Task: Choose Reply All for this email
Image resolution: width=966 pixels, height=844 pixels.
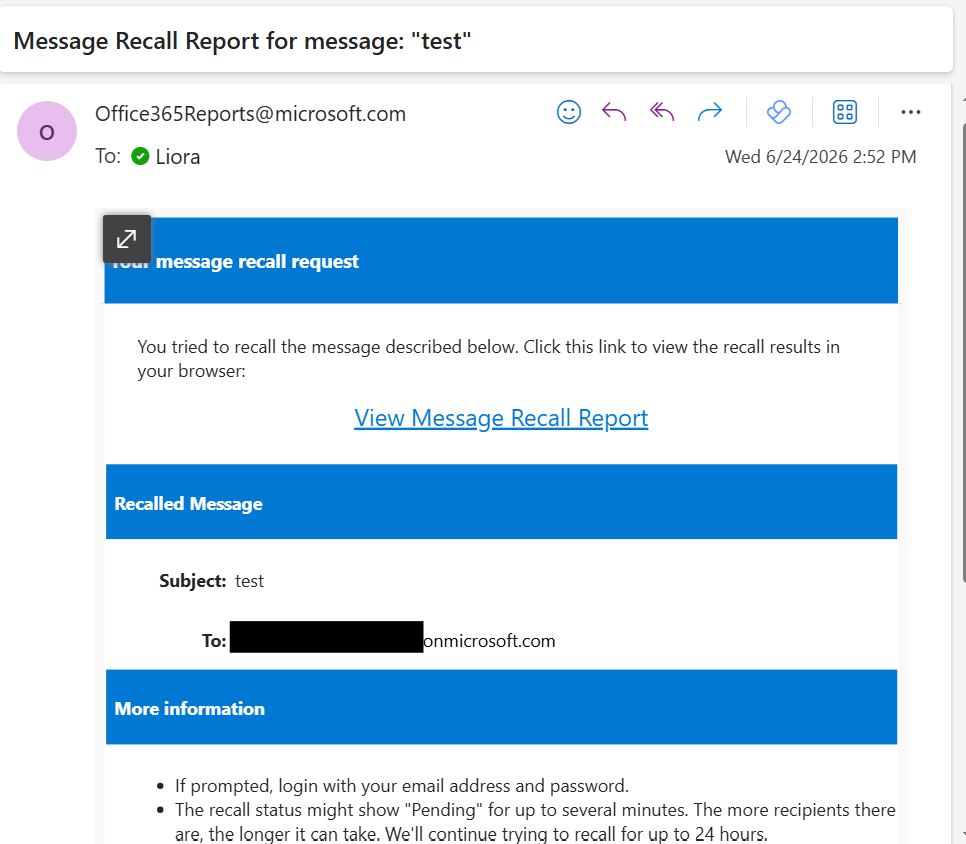Action: coord(662,112)
